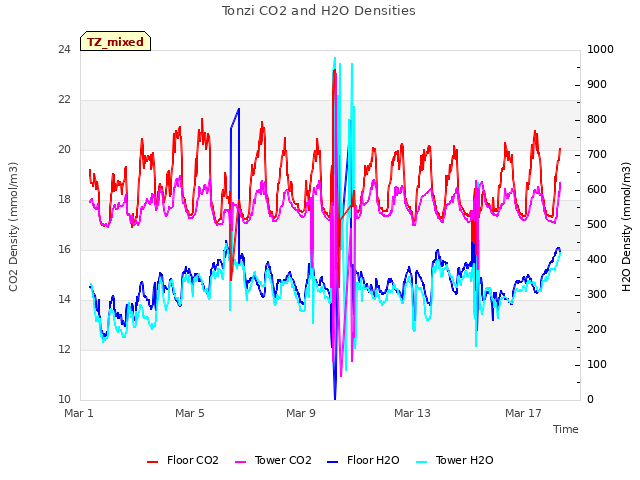
Task: Select the red Floor CO2 legend swatch
Action: [152, 462]
